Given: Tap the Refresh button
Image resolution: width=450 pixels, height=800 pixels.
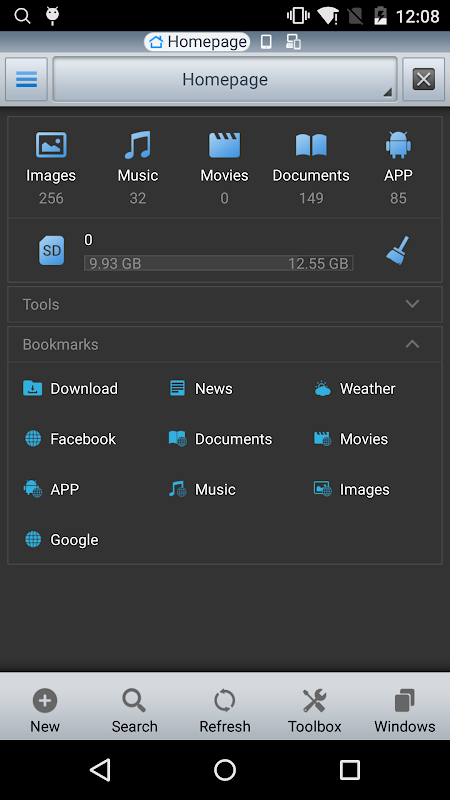Looking at the screenshot, I should point(225,711).
